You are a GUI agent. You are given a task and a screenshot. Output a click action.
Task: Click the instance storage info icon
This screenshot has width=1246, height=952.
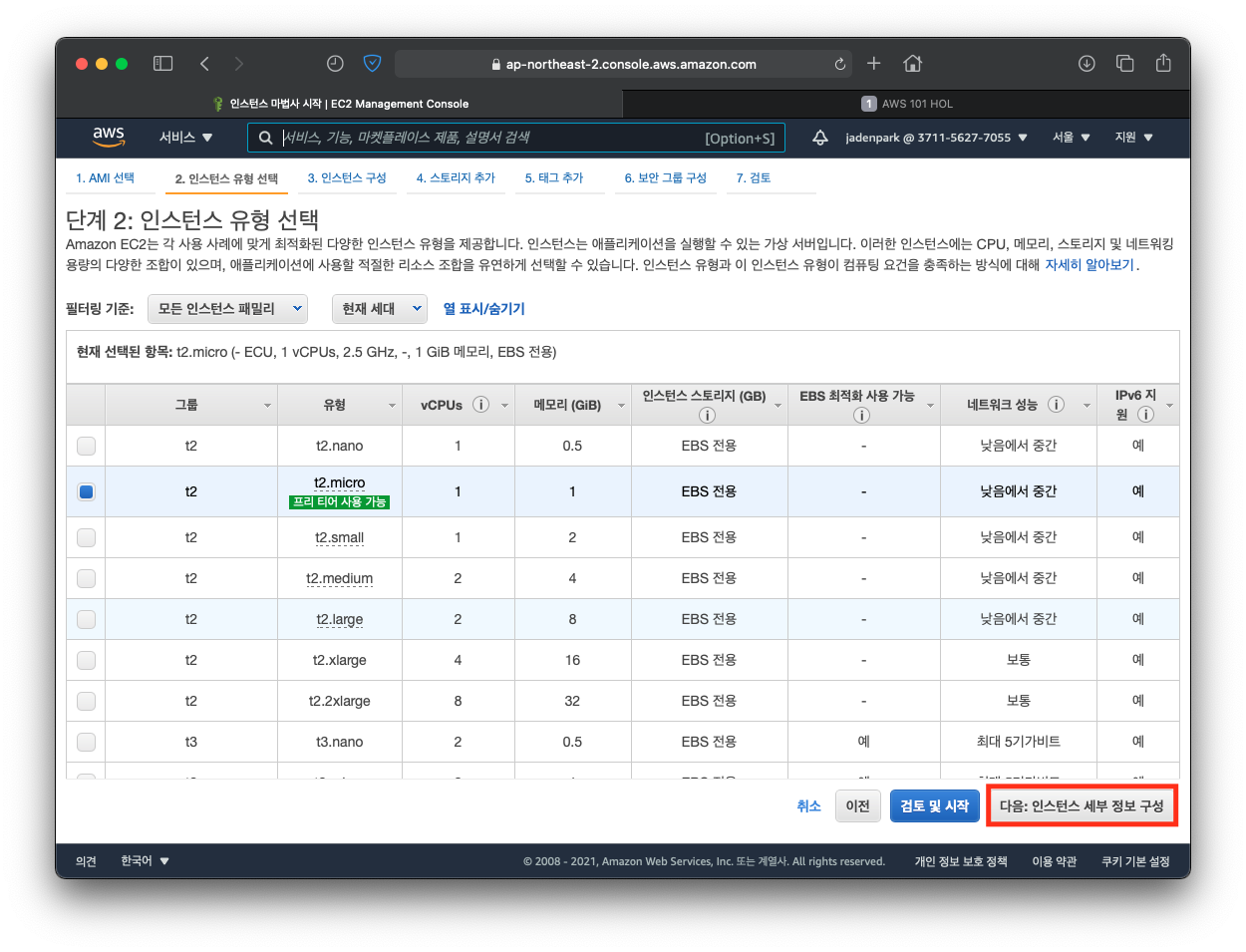pyautogui.click(x=707, y=415)
